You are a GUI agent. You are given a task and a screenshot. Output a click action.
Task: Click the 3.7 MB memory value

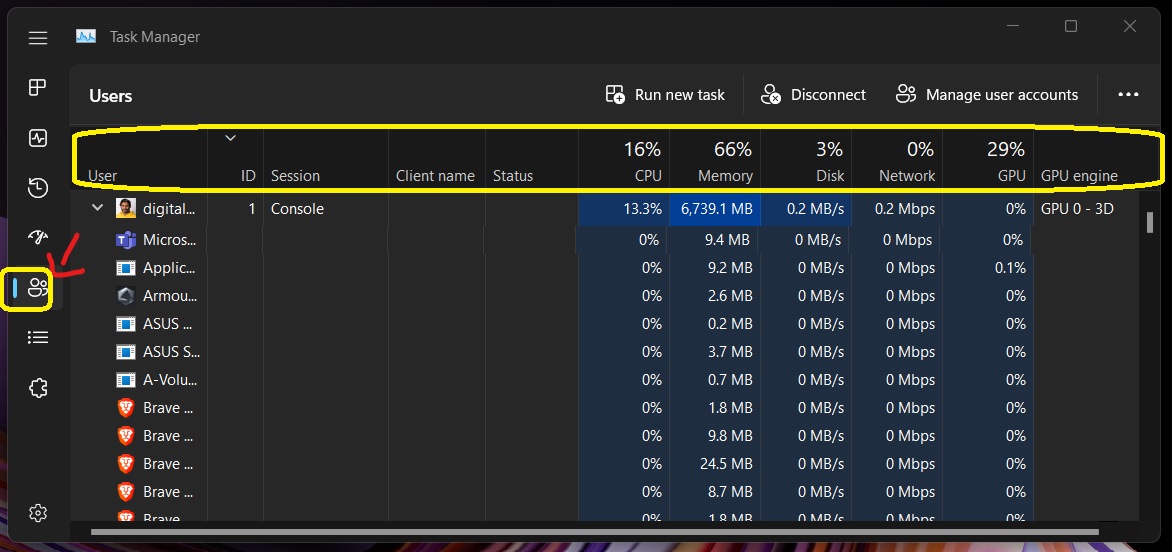click(730, 352)
